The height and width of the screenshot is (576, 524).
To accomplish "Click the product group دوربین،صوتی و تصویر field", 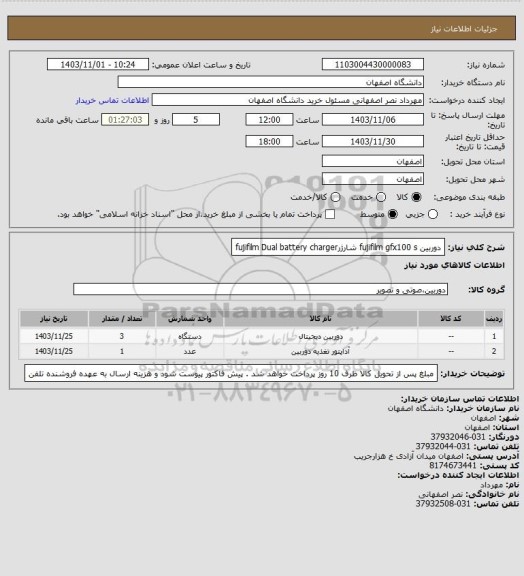I will point(260,289).
